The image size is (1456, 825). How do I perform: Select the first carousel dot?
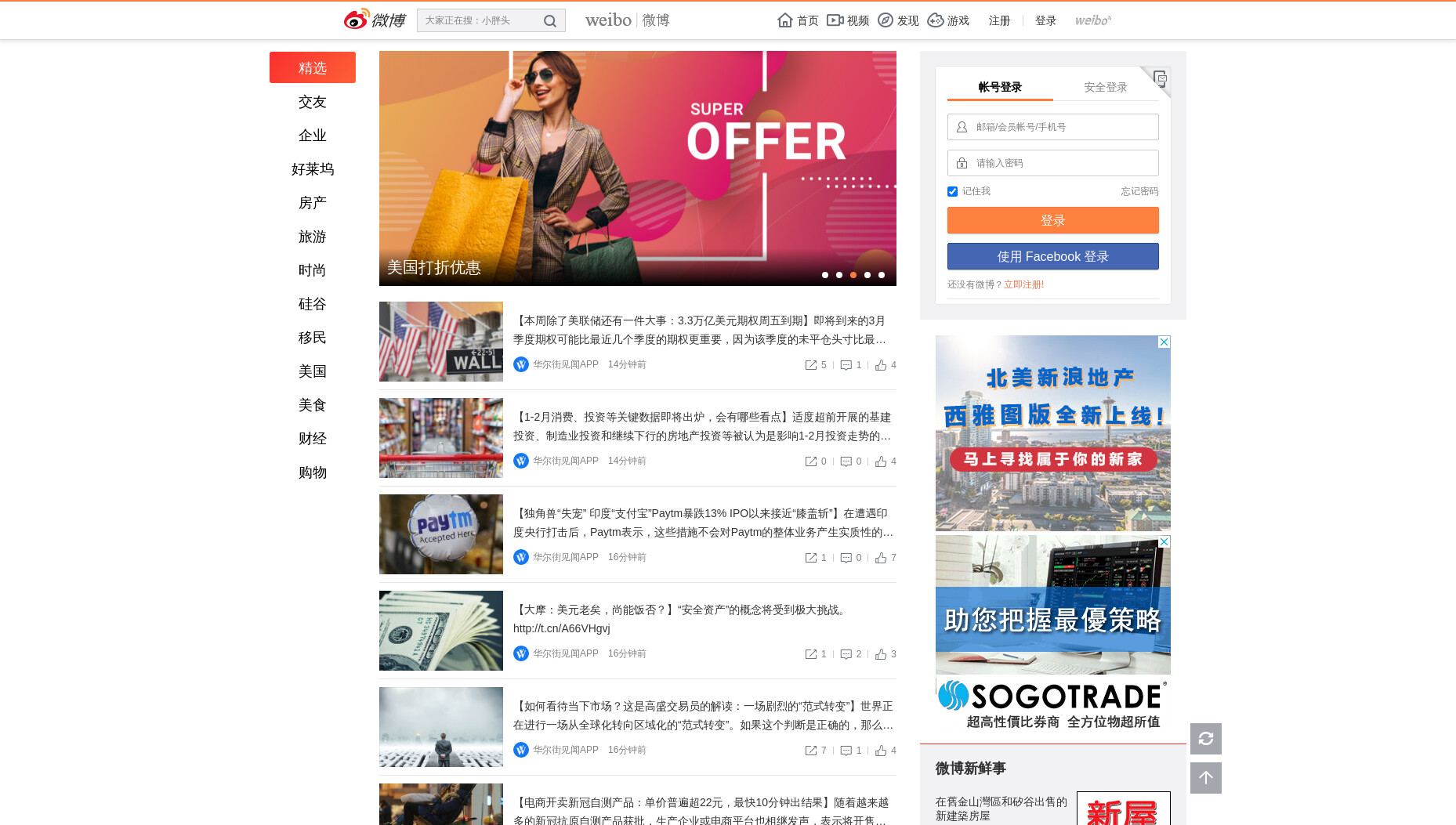(x=825, y=275)
